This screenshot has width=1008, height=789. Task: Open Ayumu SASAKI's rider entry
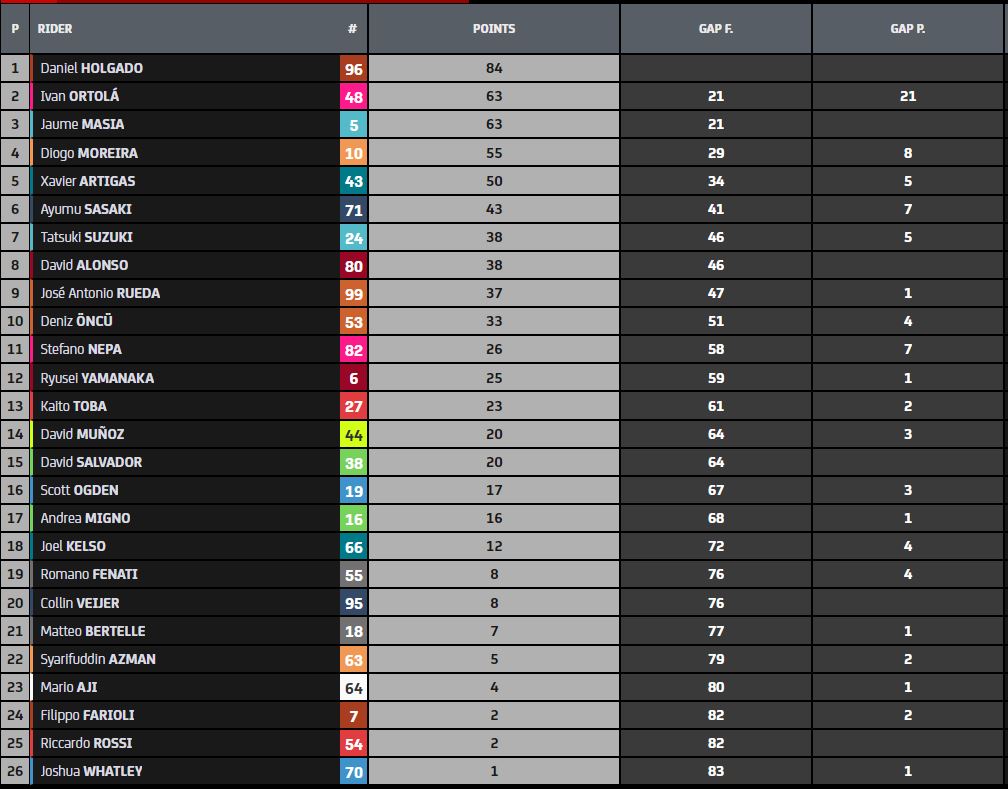coord(86,209)
